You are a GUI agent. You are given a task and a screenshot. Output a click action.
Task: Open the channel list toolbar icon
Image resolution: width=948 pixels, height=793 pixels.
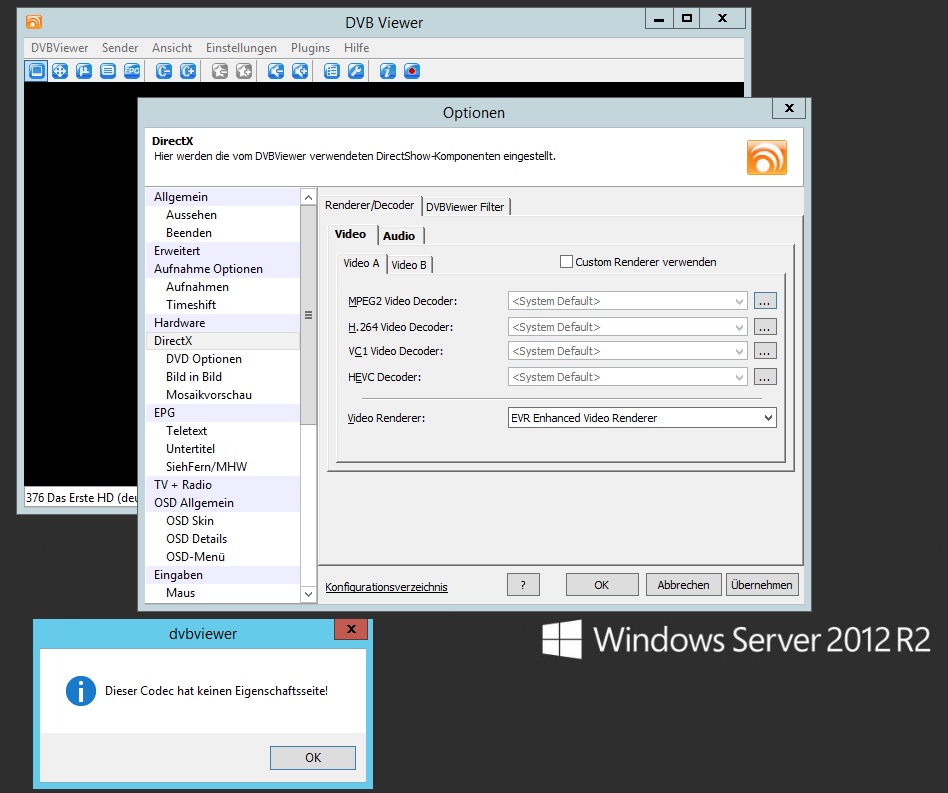332,71
